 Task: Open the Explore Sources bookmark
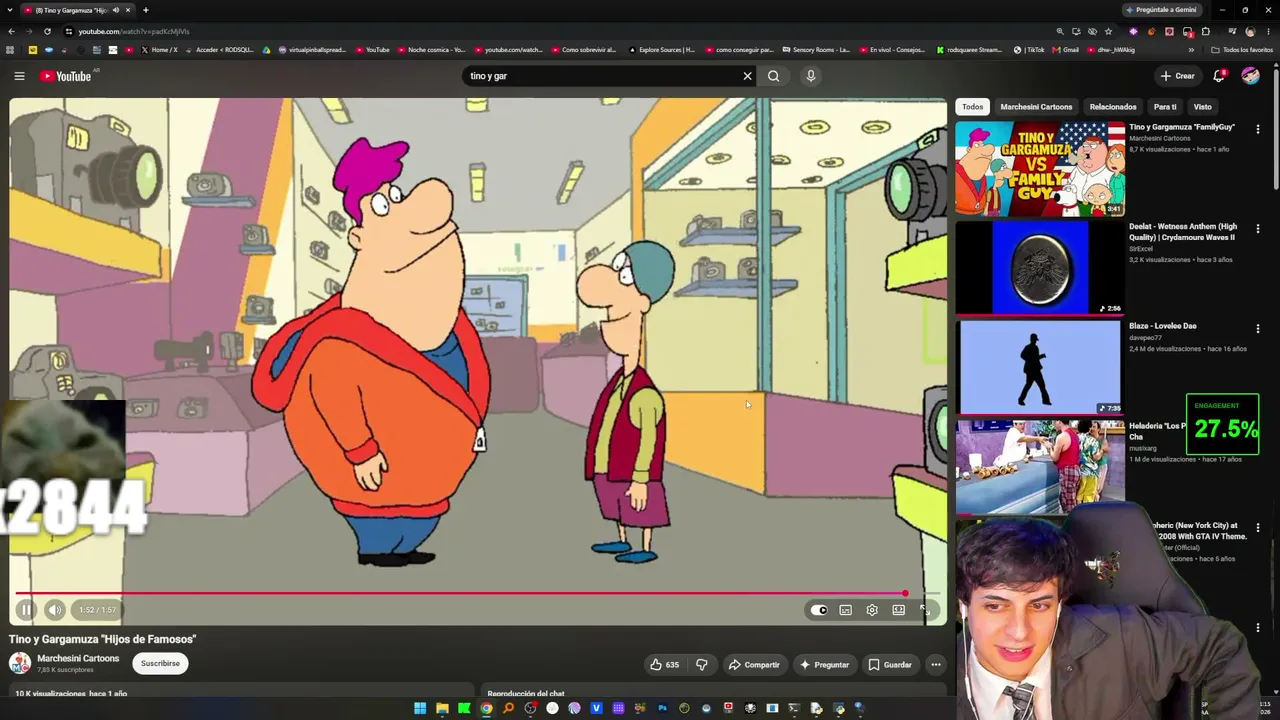pyautogui.click(x=661, y=50)
